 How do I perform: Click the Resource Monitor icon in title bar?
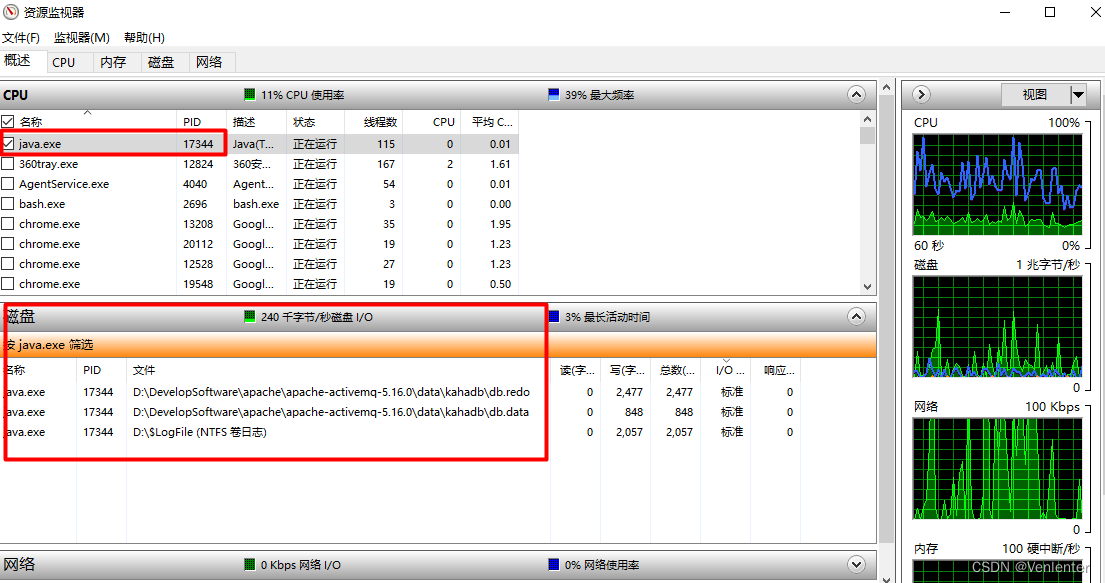(12, 12)
